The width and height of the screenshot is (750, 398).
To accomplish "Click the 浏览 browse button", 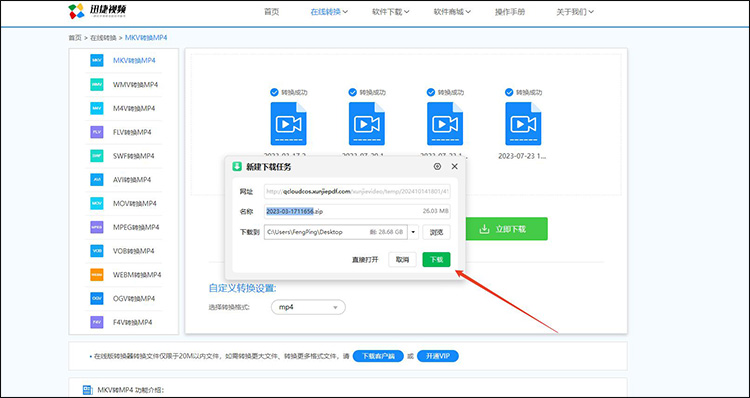I will [436, 232].
